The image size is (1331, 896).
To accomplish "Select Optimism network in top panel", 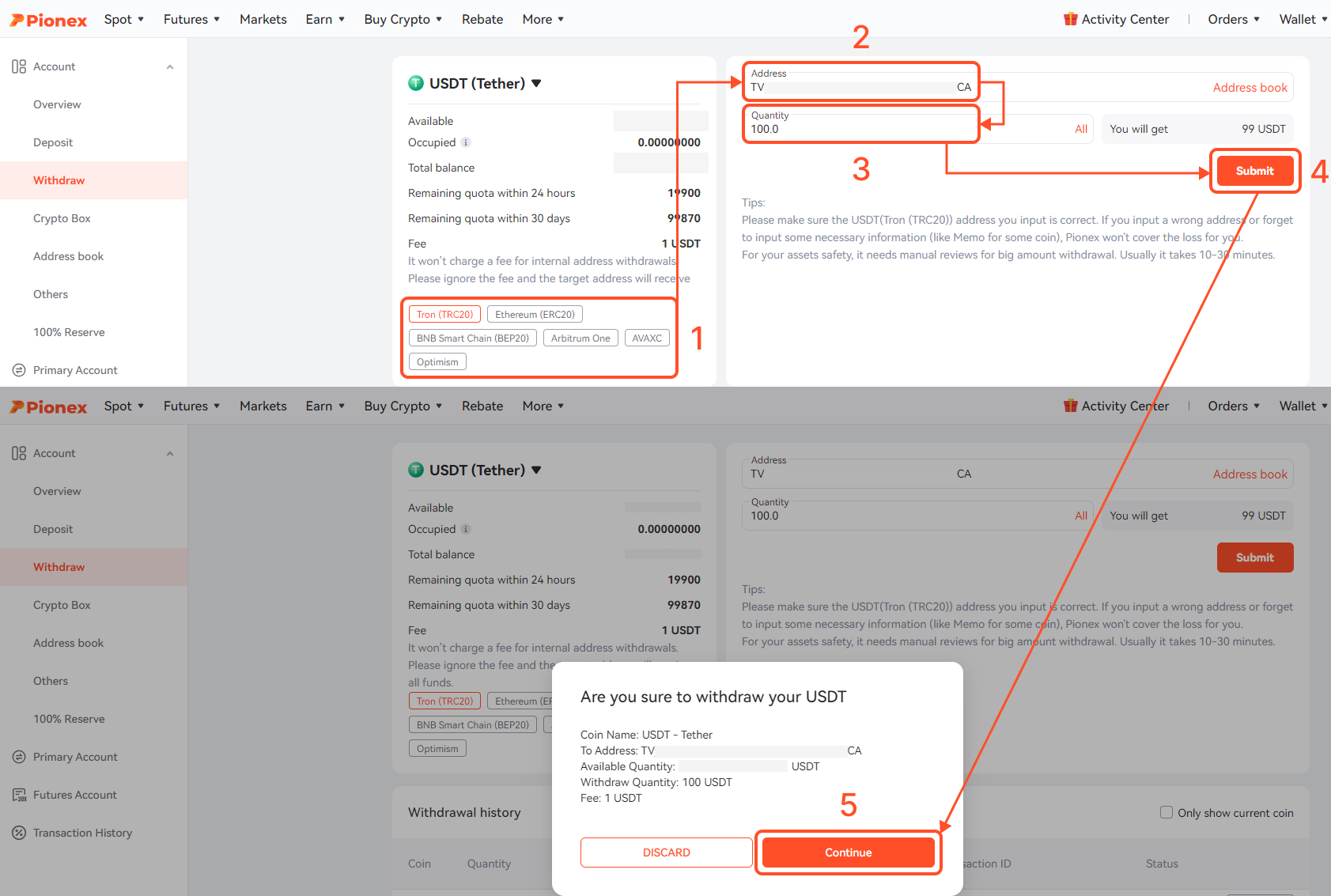I will point(437,361).
